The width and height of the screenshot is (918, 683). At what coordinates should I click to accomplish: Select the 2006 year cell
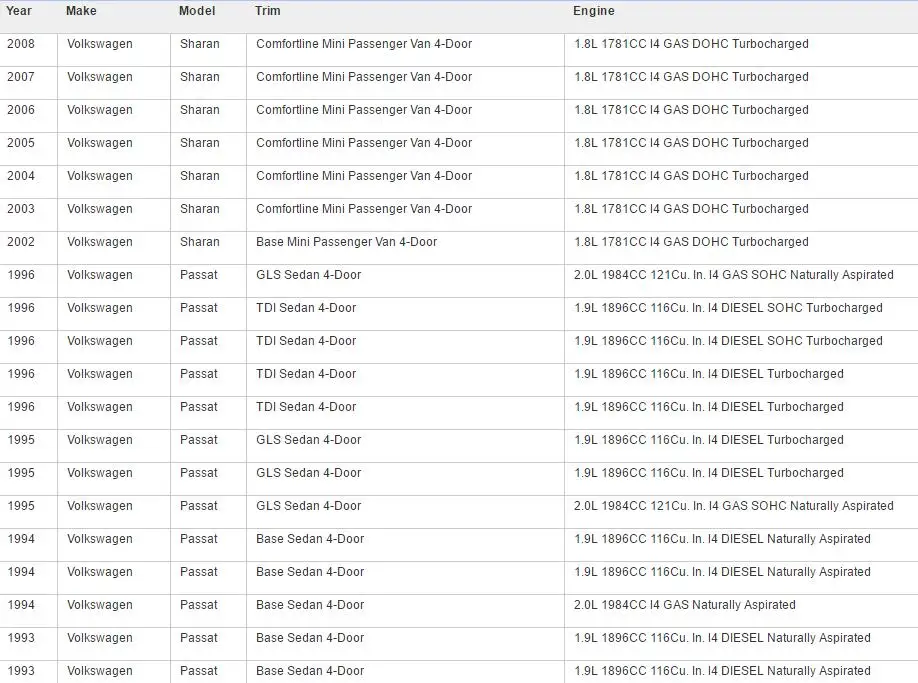[21, 110]
